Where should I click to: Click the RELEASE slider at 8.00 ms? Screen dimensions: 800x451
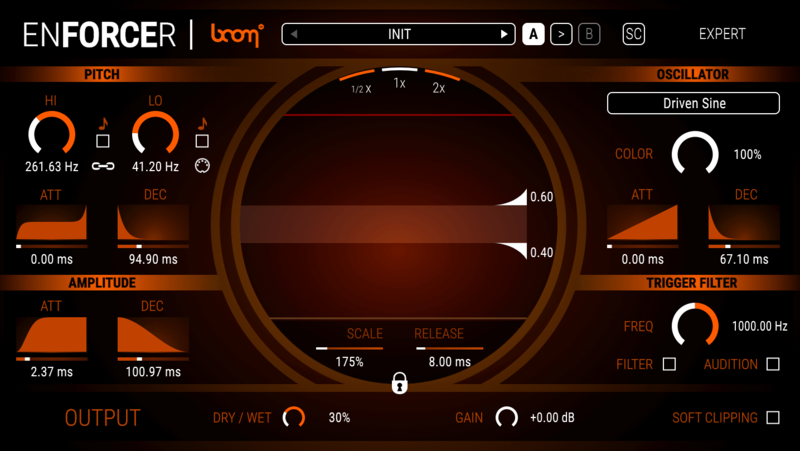point(449,348)
